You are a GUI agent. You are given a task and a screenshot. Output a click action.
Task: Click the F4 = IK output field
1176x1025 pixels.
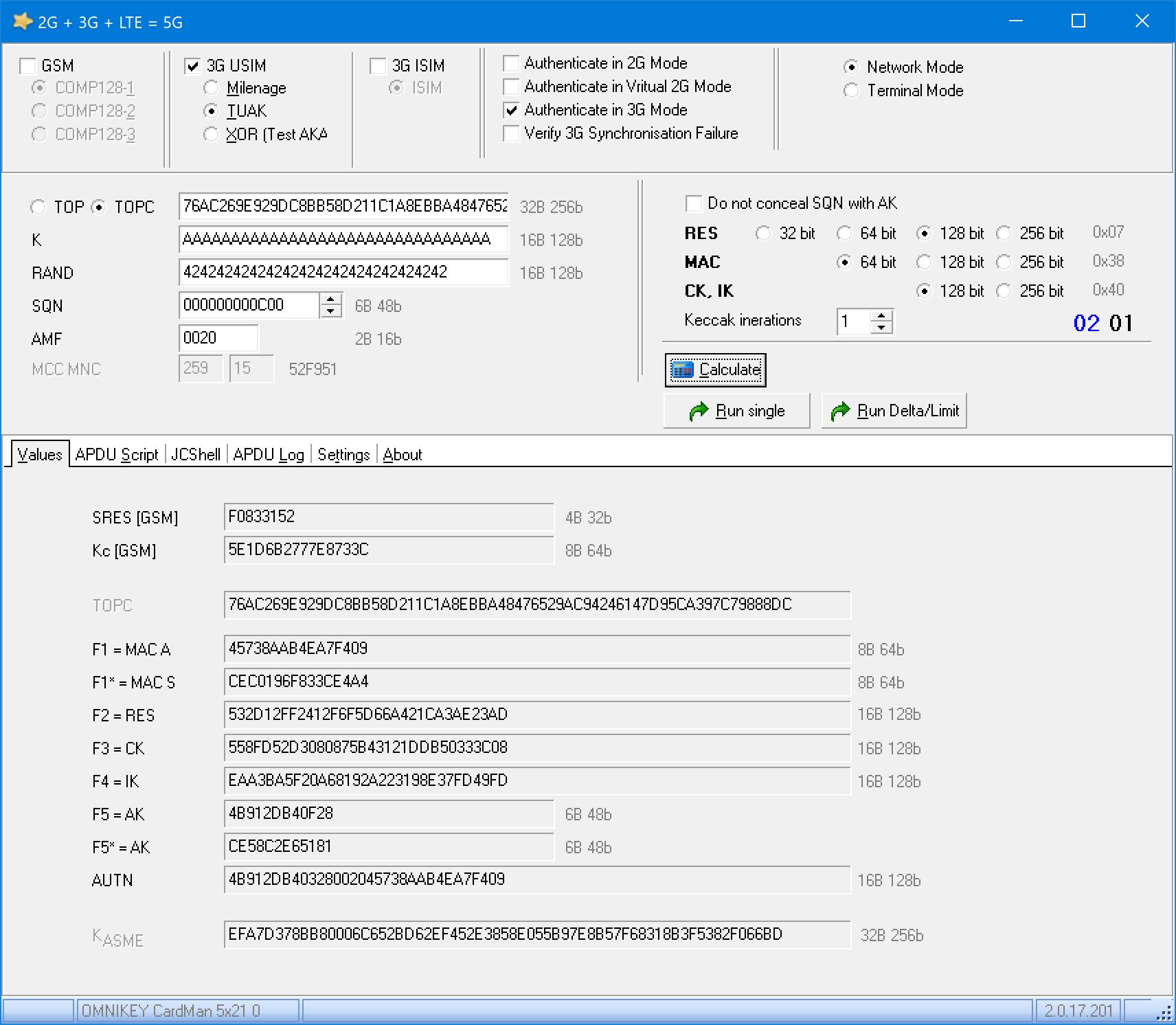tap(537, 780)
